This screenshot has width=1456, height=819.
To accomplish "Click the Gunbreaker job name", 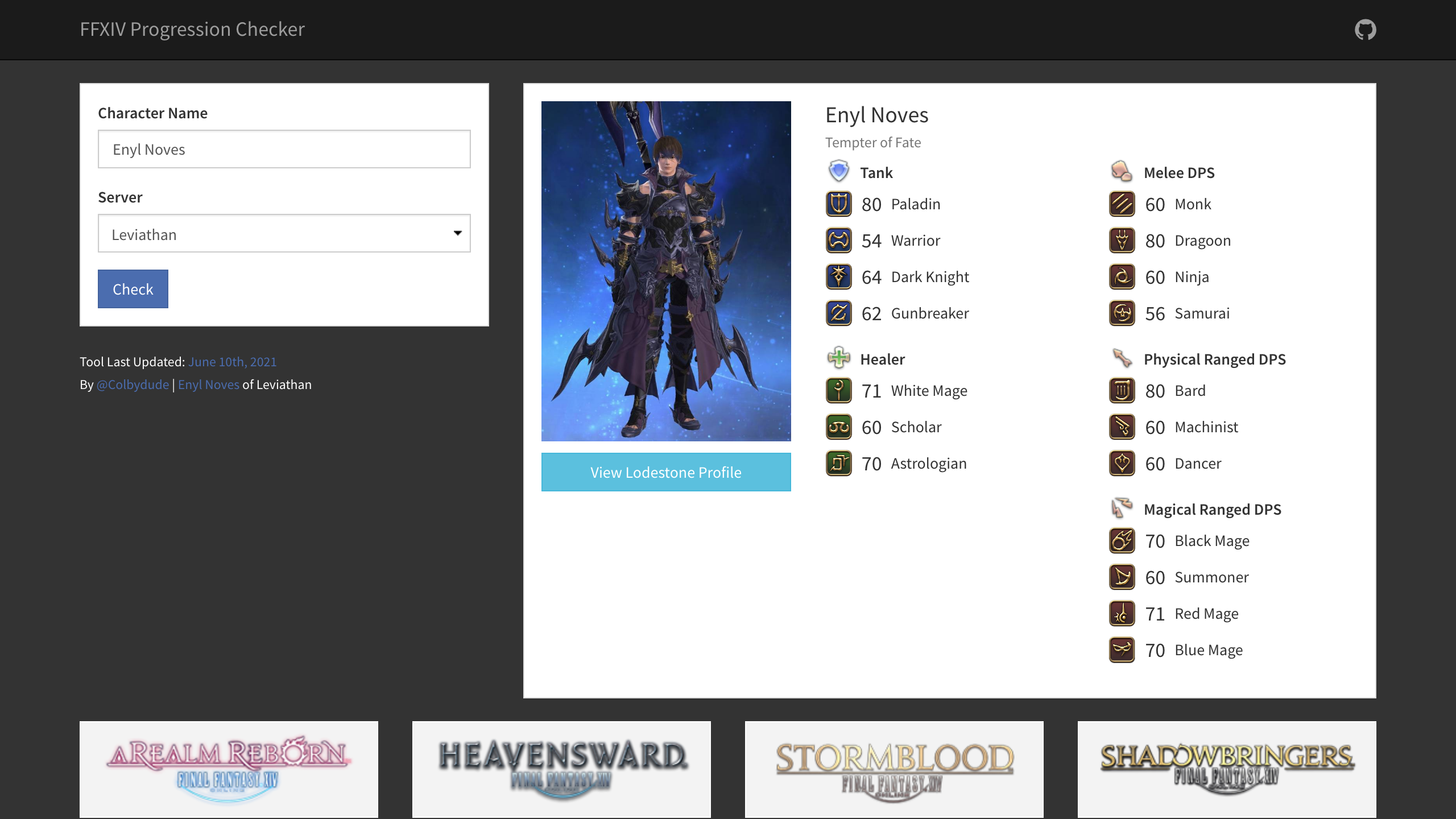I will pyautogui.click(x=930, y=313).
